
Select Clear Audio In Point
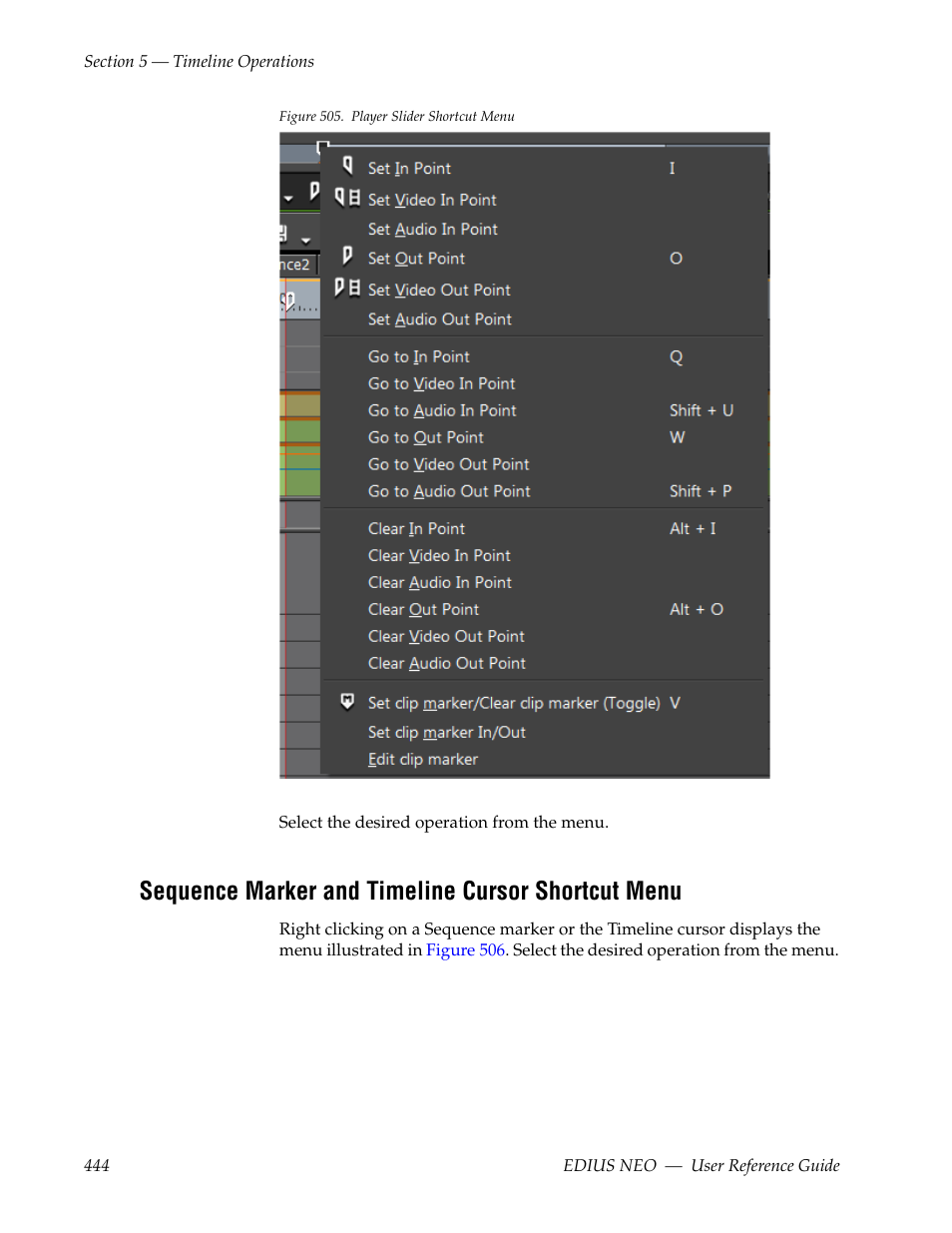439,582
